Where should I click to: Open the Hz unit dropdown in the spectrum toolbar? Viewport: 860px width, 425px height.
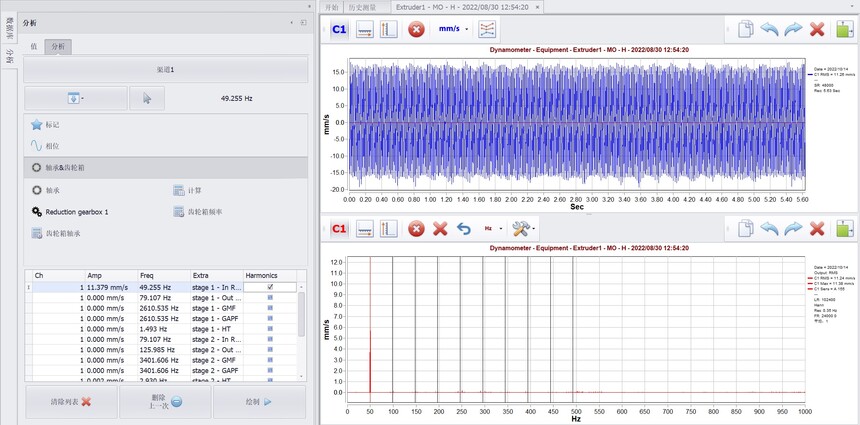tap(492, 228)
